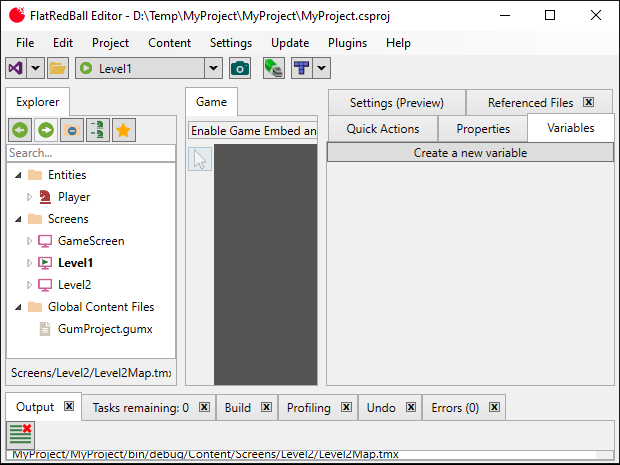
Task: Click Enable Game Embed button
Action: coord(253,131)
